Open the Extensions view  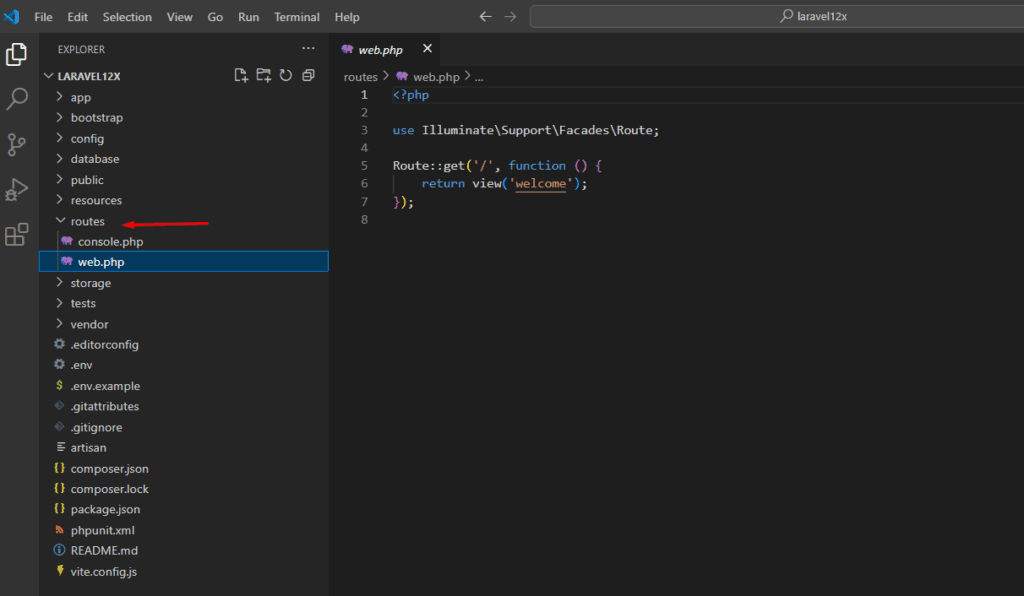coord(17,235)
